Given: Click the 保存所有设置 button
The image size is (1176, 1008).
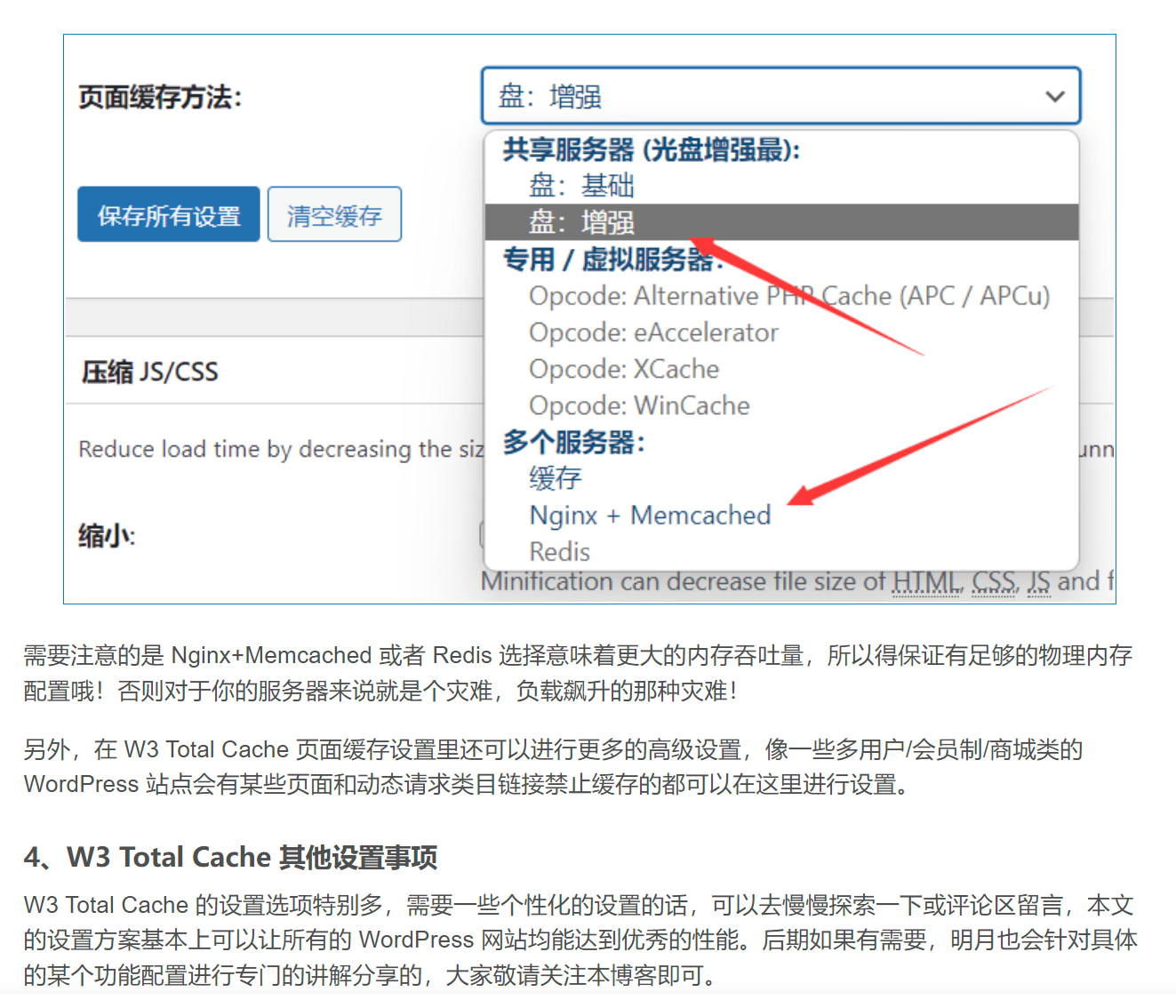Looking at the screenshot, I should 169,214.
